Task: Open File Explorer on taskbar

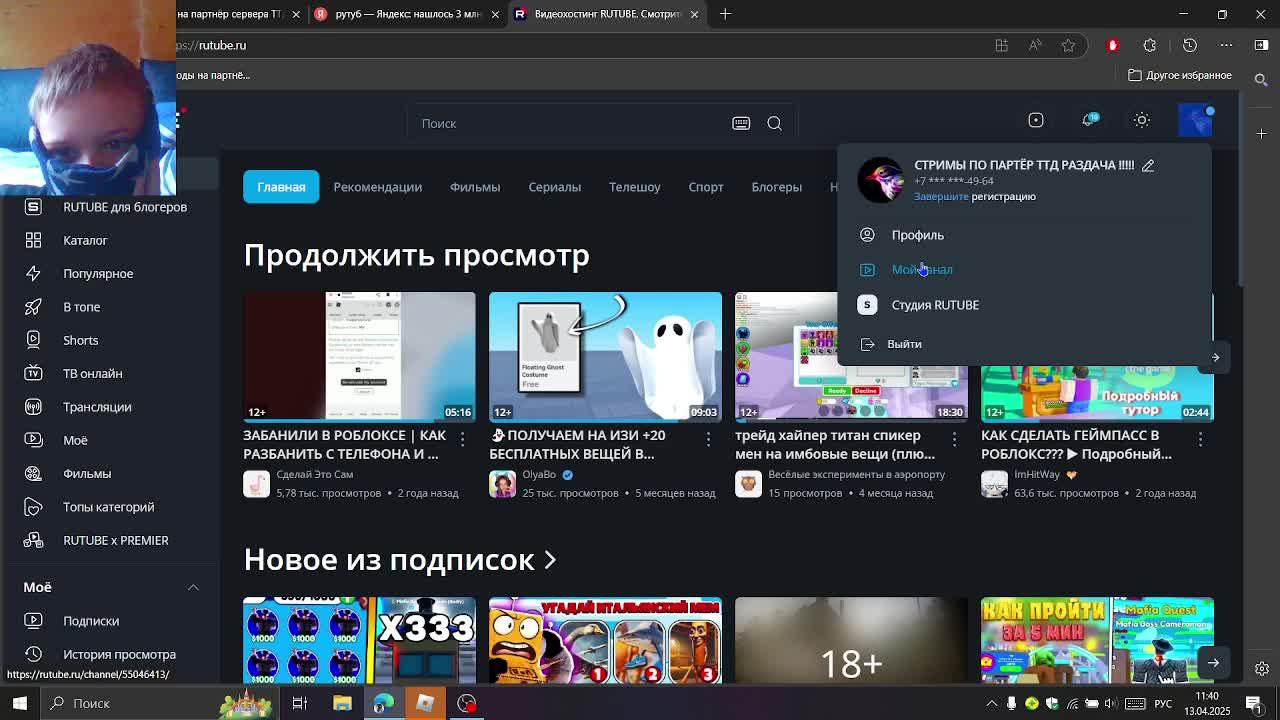Action: [342, 703]
